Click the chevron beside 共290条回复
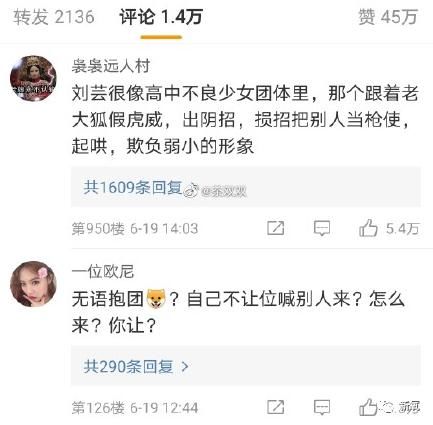This screenshot has width=433, height=425. coord(185,367)
